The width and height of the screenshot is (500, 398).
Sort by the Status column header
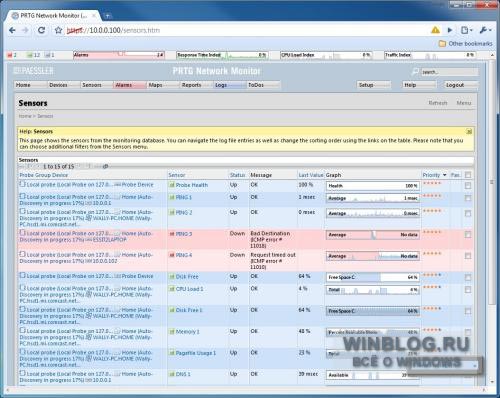click(237, 175)
